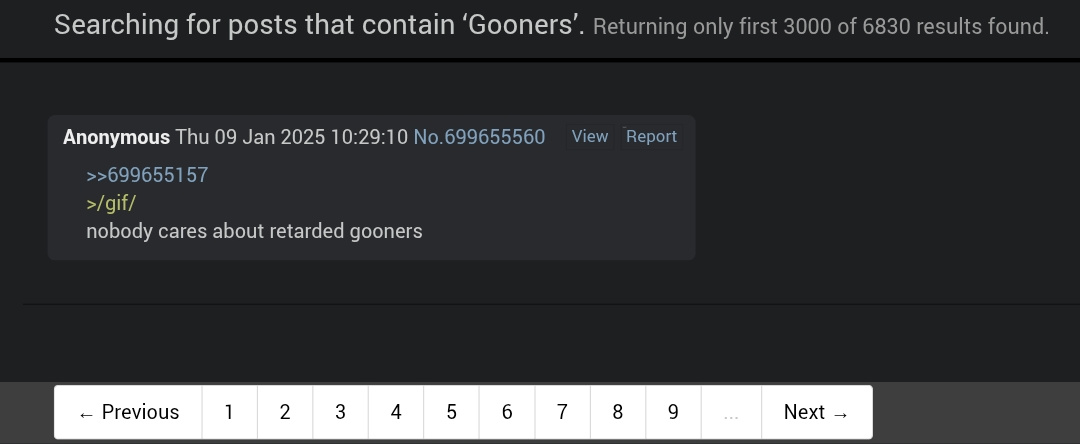Click the post text about gooners

254,231
